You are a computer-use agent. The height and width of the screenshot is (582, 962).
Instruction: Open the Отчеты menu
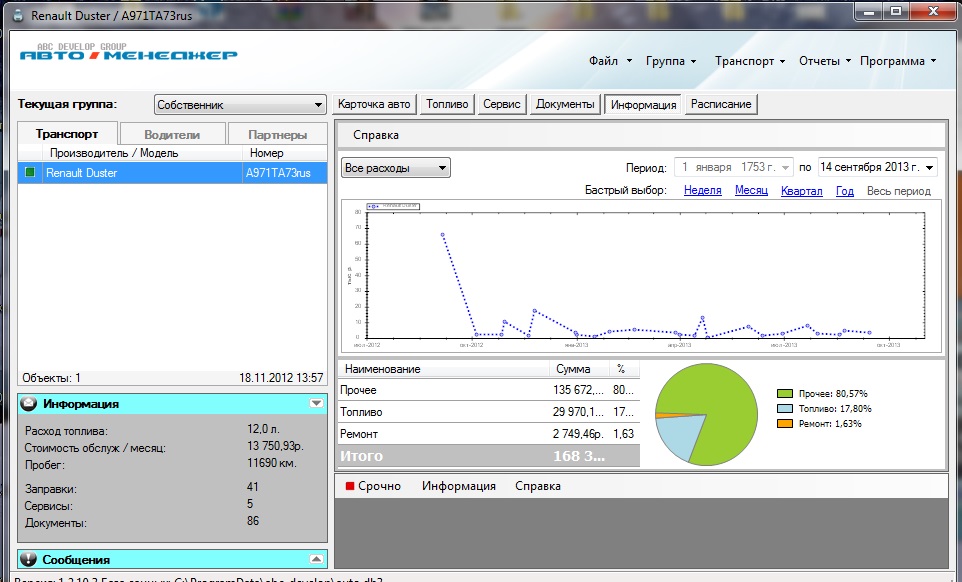[x=824, y=61]
